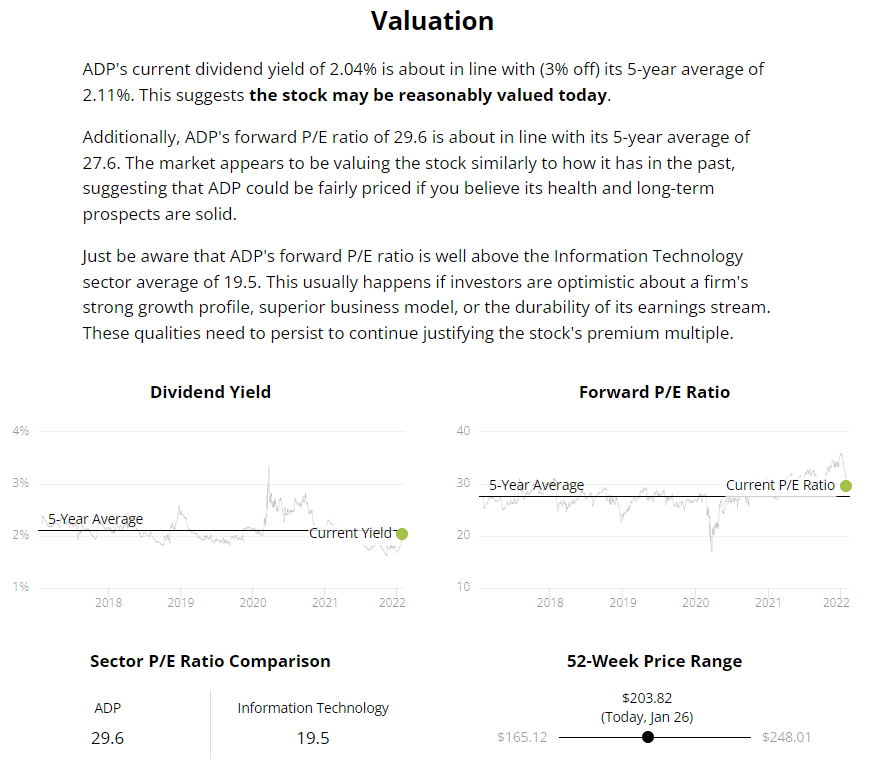Click the green Current Yield marker dot

(402, 534)
